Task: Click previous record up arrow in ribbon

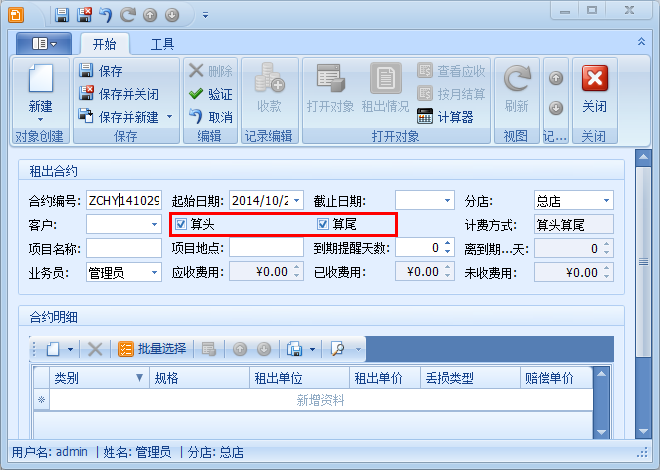Action: (556, 78)
